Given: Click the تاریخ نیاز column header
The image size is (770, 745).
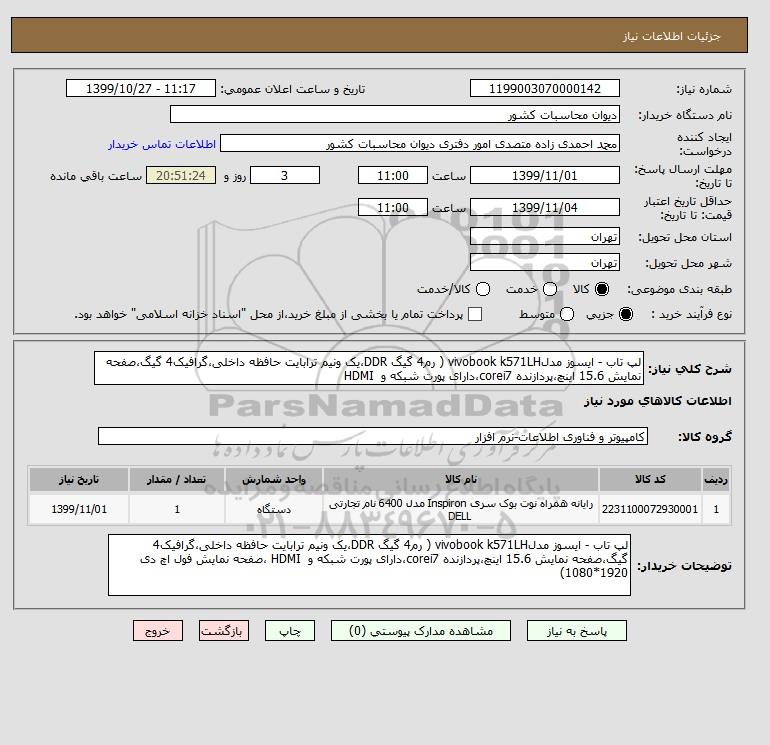Looking at the screenshot, I should click(79, 479).
